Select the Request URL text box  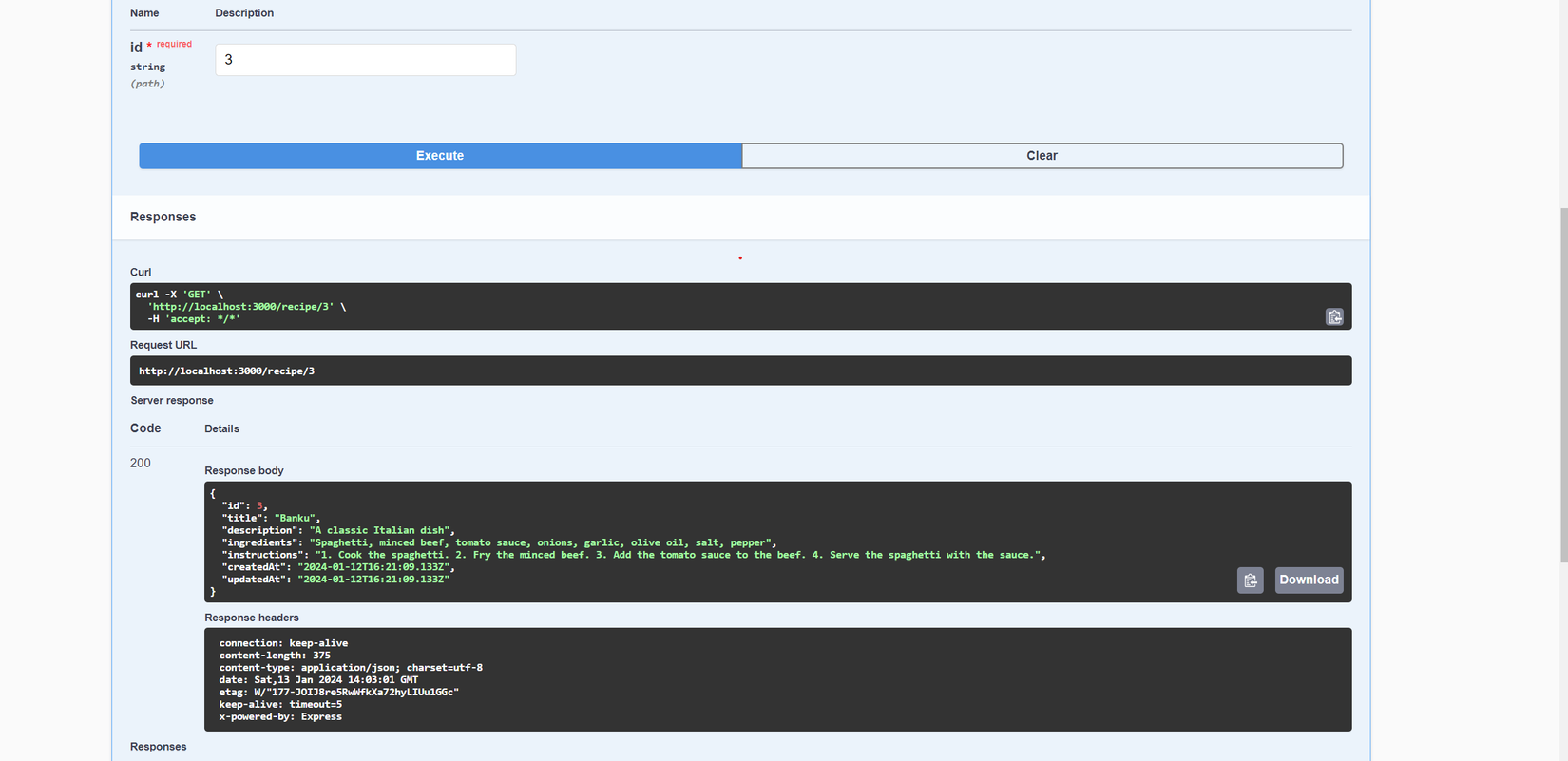point(740,371)
